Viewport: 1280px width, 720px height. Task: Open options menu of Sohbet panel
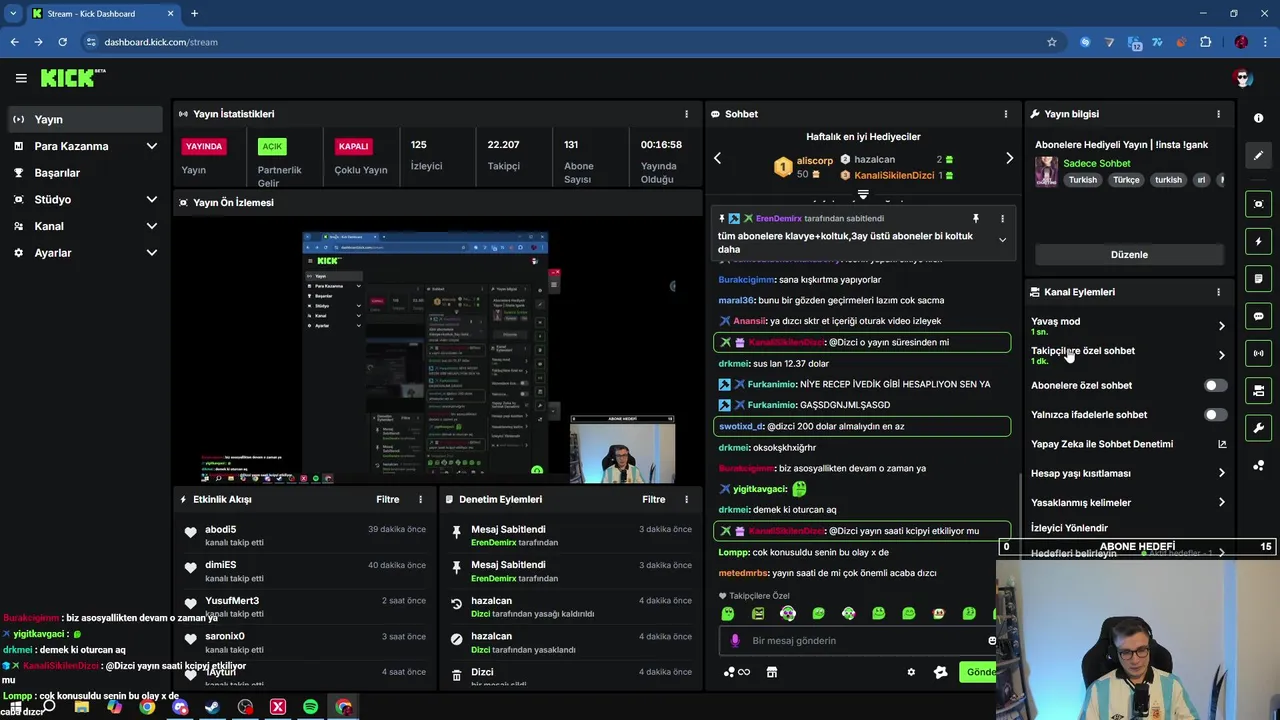coord(1005,114)
